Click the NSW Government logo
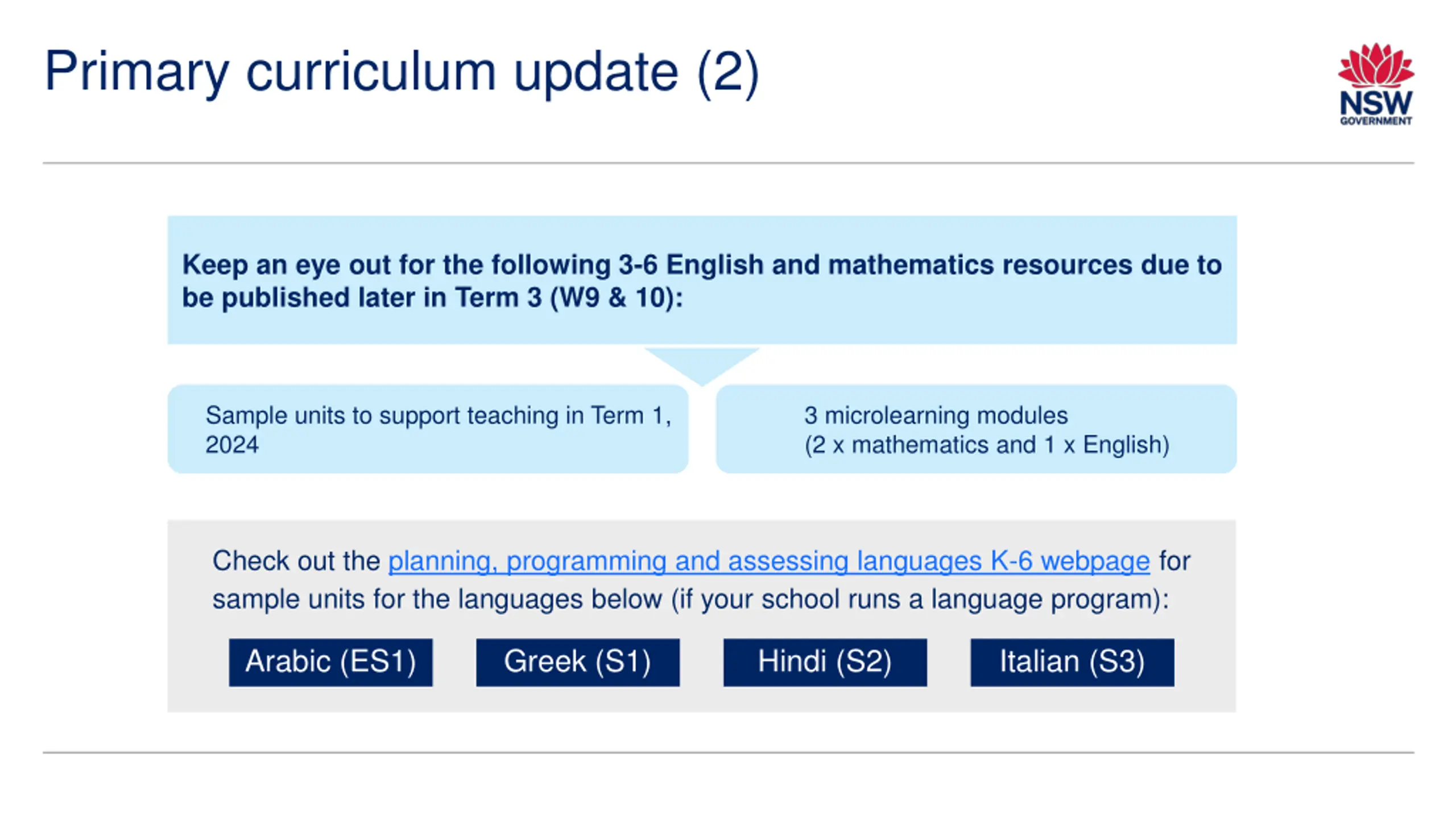Screen dimensions: 1456x819 tap(1376, 84)
